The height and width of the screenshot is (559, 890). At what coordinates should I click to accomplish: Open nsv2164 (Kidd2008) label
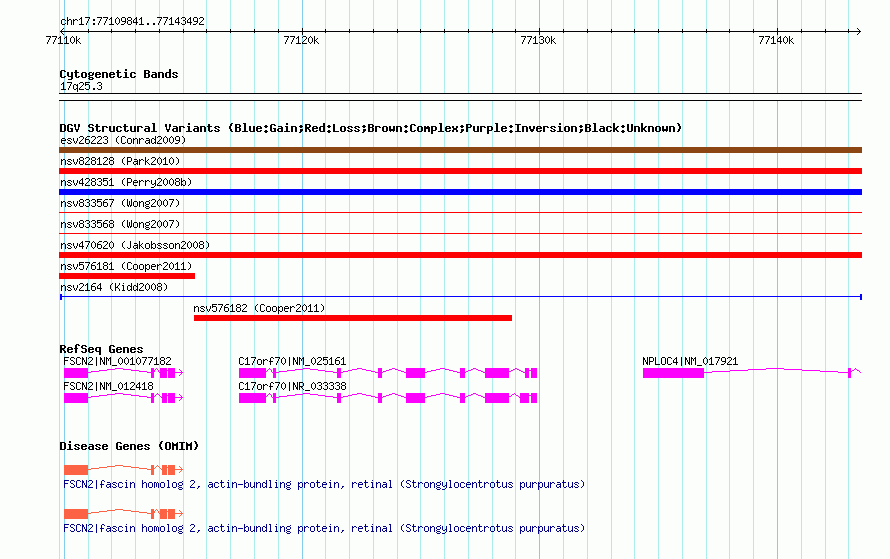(114, 287)
